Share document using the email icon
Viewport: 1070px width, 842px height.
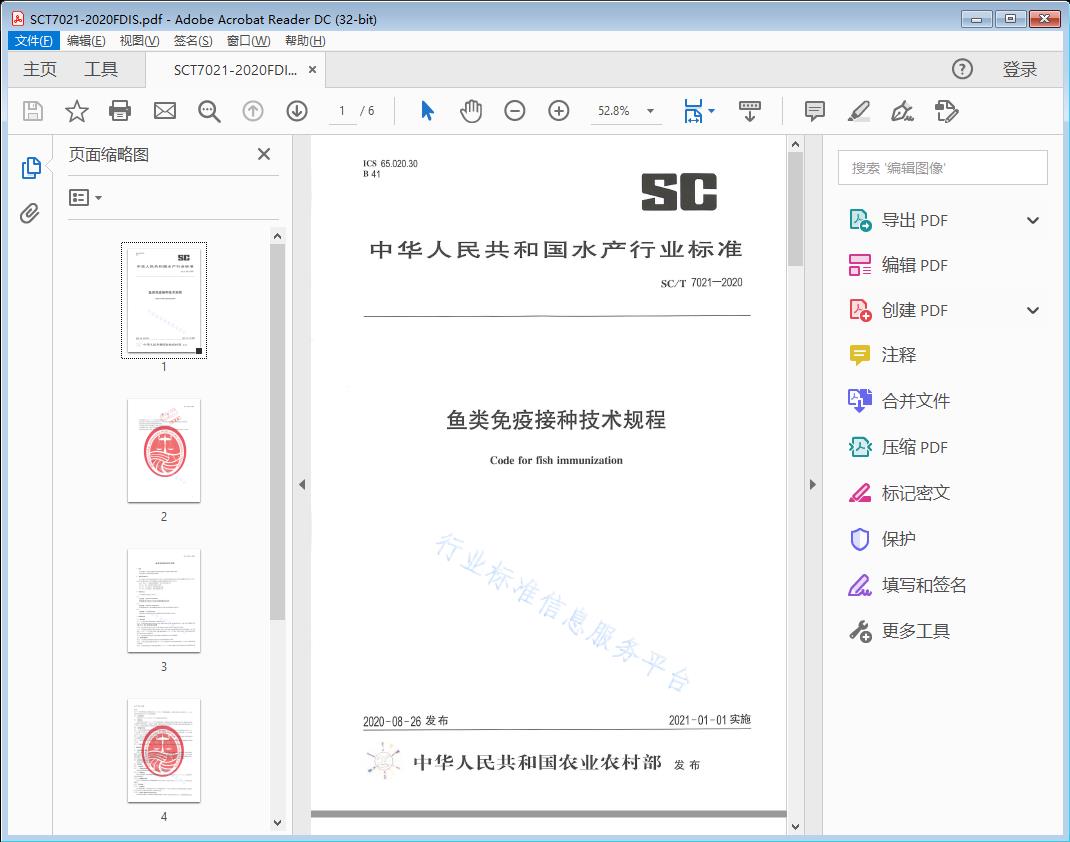pos(164,111)
